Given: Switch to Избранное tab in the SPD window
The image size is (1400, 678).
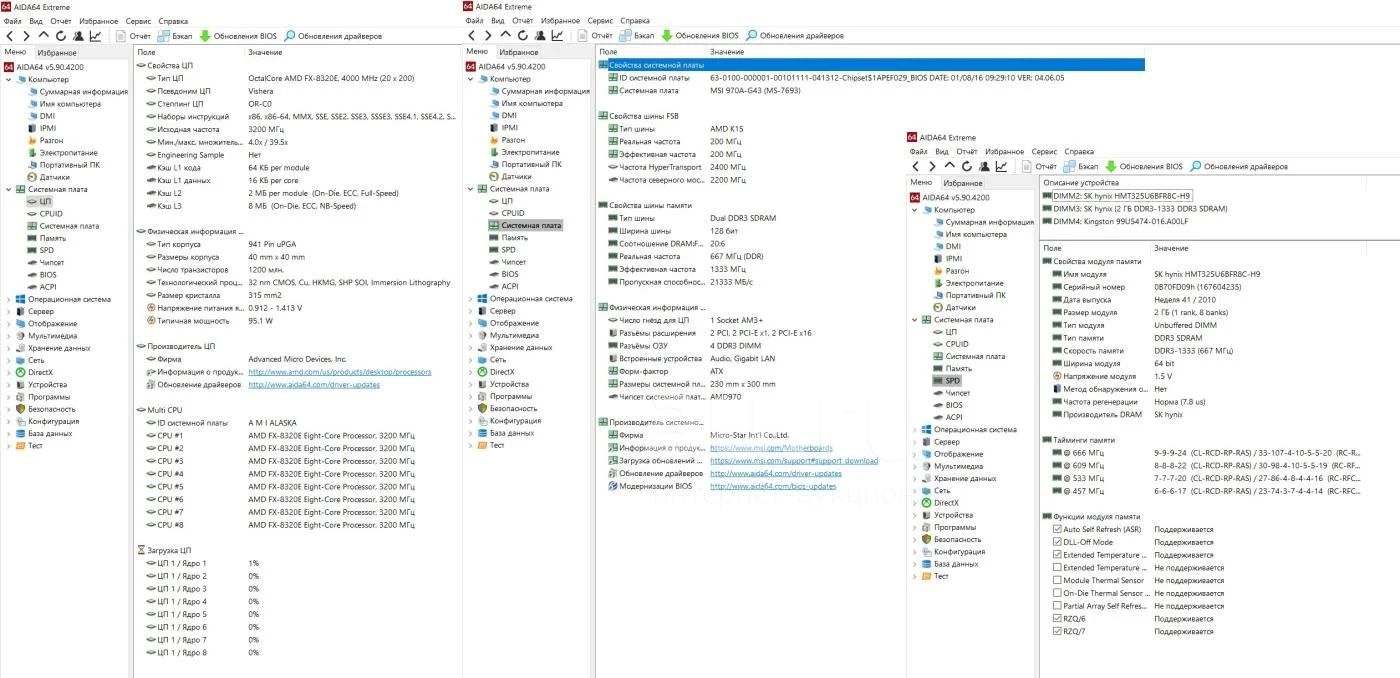Looking at the screenshot, I should [x=963, y=183].
